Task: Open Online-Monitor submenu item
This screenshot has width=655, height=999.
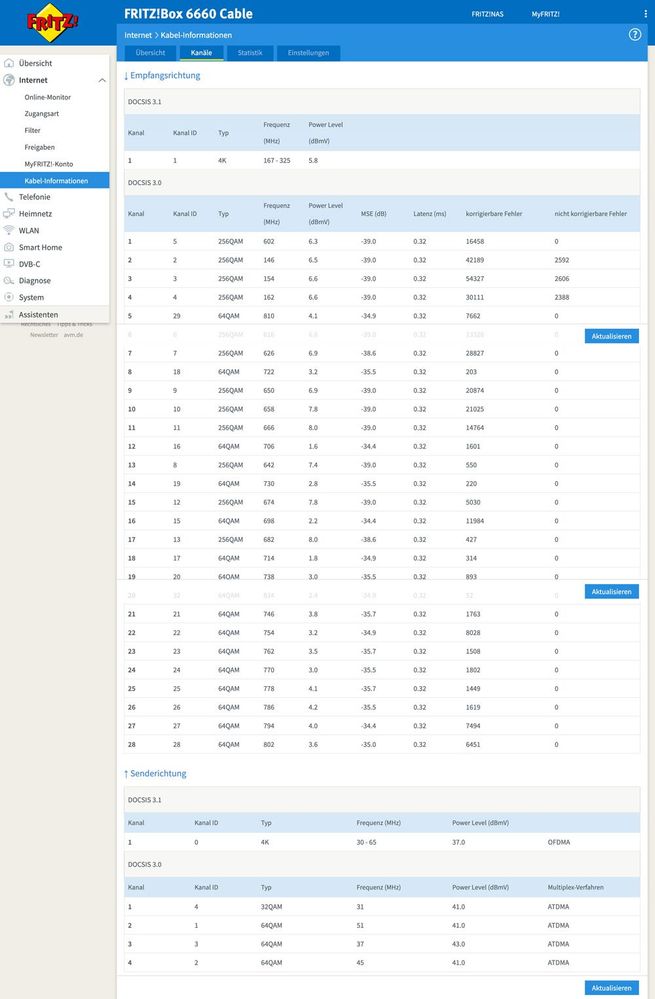Action: click(x=48, y=97)
